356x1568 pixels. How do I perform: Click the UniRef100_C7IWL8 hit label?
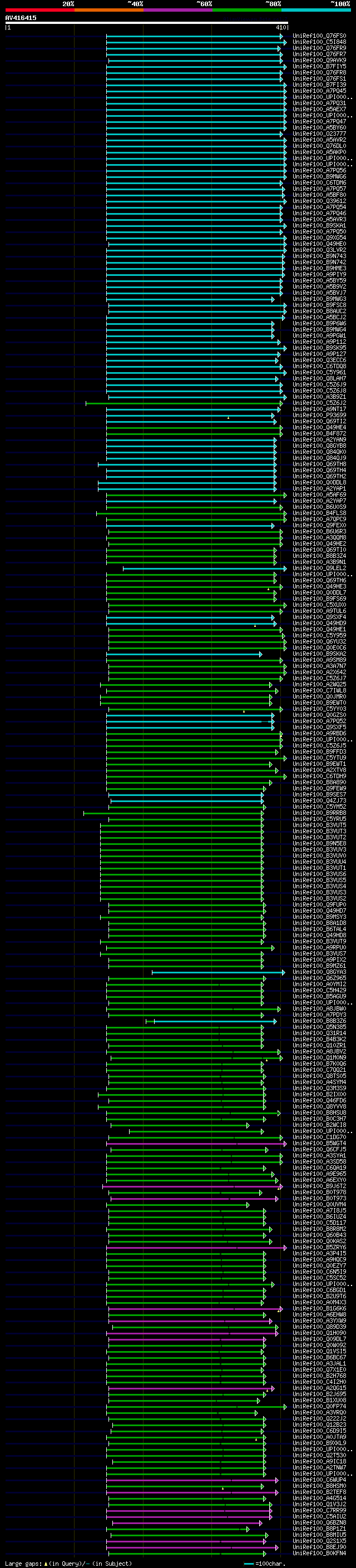[319, 691]
